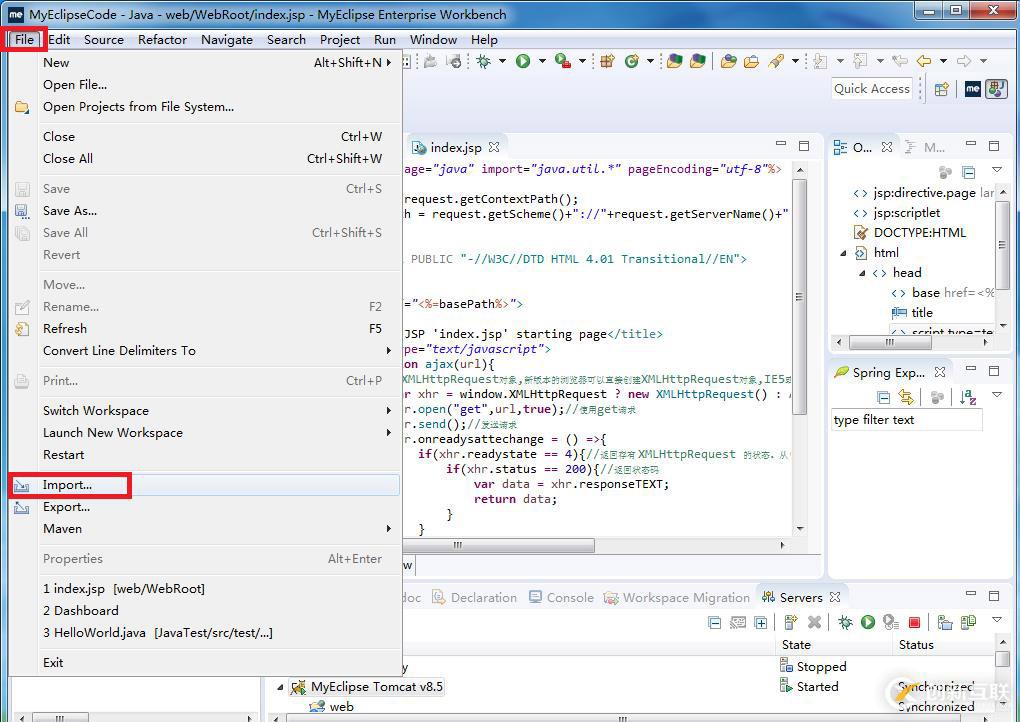Click the grey delete X in Servers toolbar
Screen dimensions: 1020x722
click(814, 622)
